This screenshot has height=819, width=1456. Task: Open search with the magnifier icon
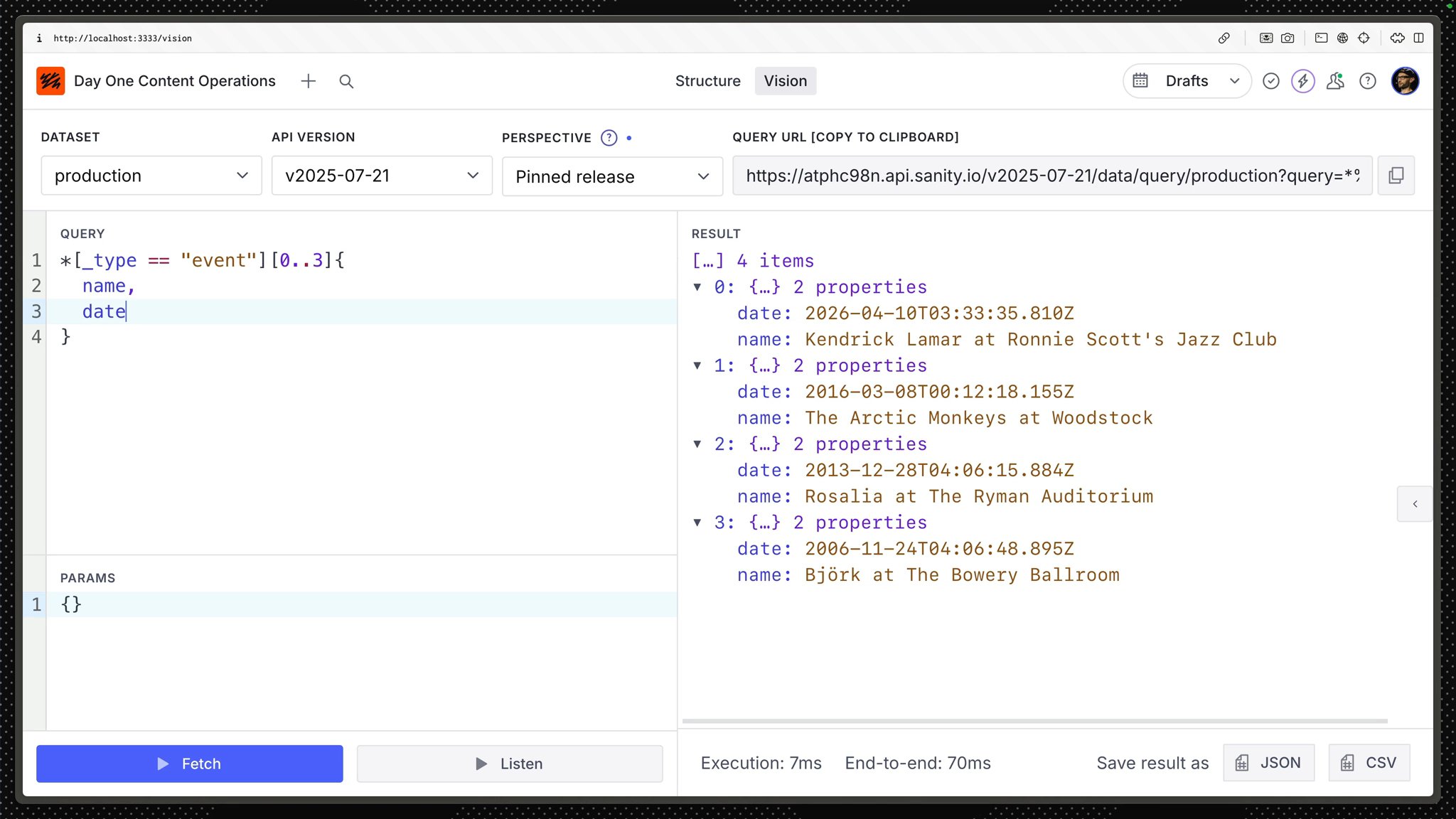coord(346,81)
